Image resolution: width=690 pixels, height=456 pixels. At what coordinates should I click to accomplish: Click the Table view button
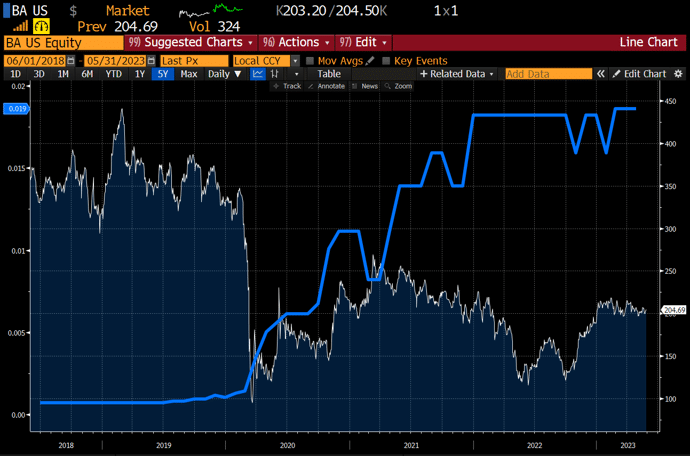pyautogui.click(x=329, y=74)
